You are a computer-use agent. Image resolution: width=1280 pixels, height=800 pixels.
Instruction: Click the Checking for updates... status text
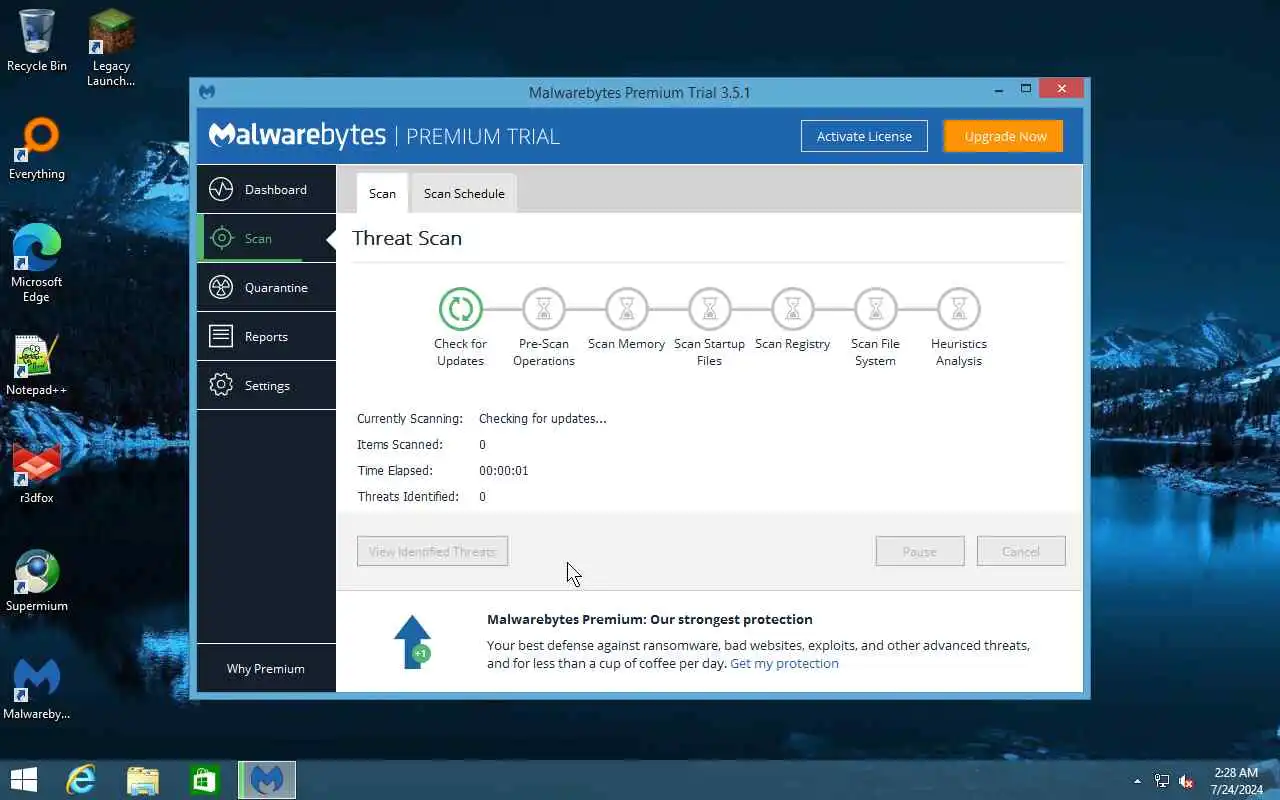[x=542, y=419]
